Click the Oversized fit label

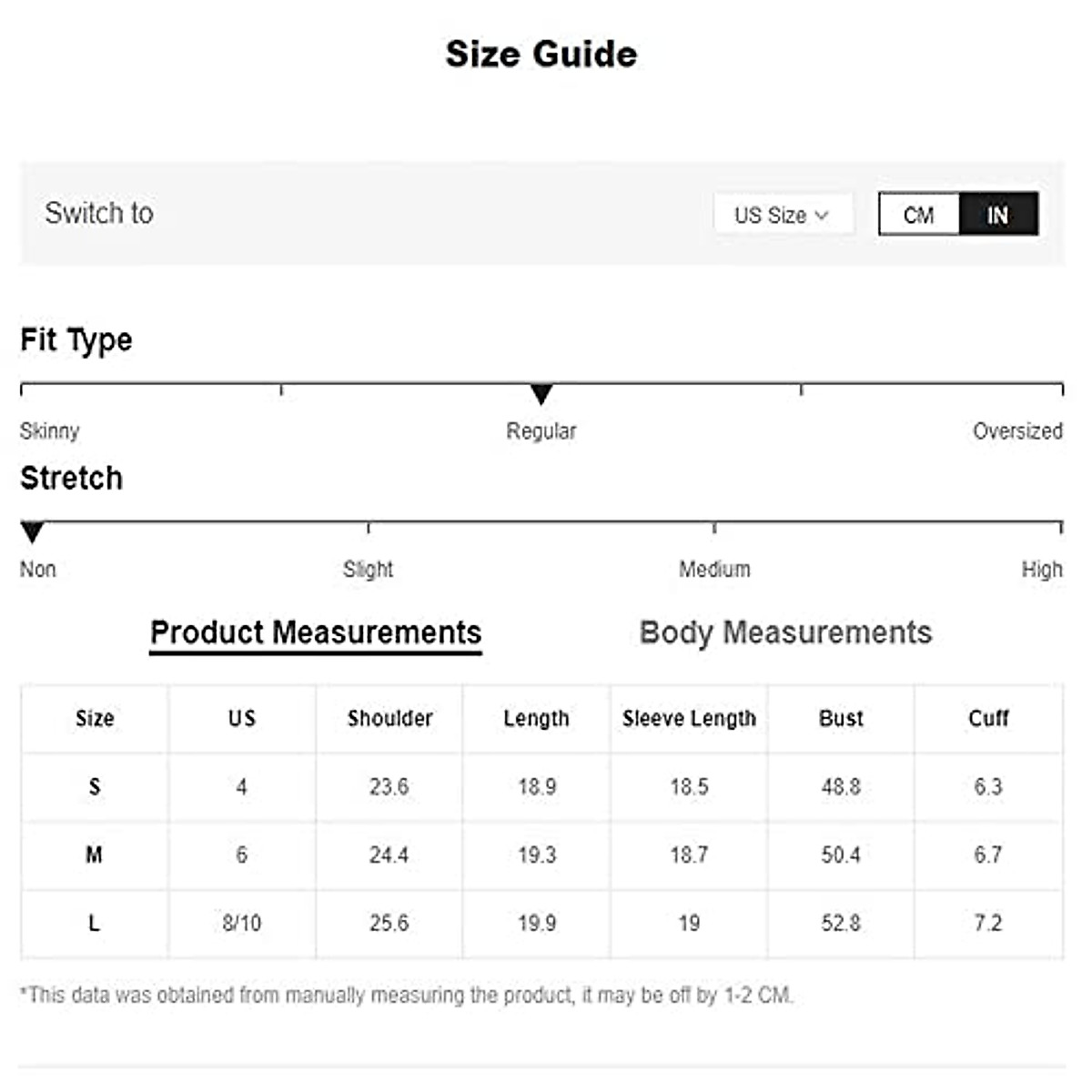tap(1016, 431)
